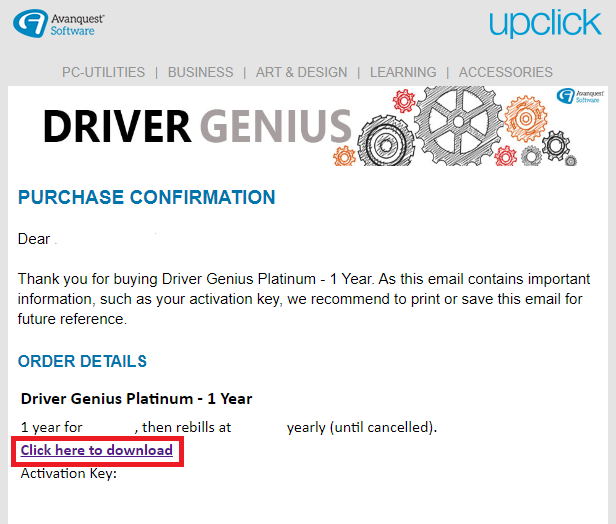Click the upclick logo

tap(545, 24)
